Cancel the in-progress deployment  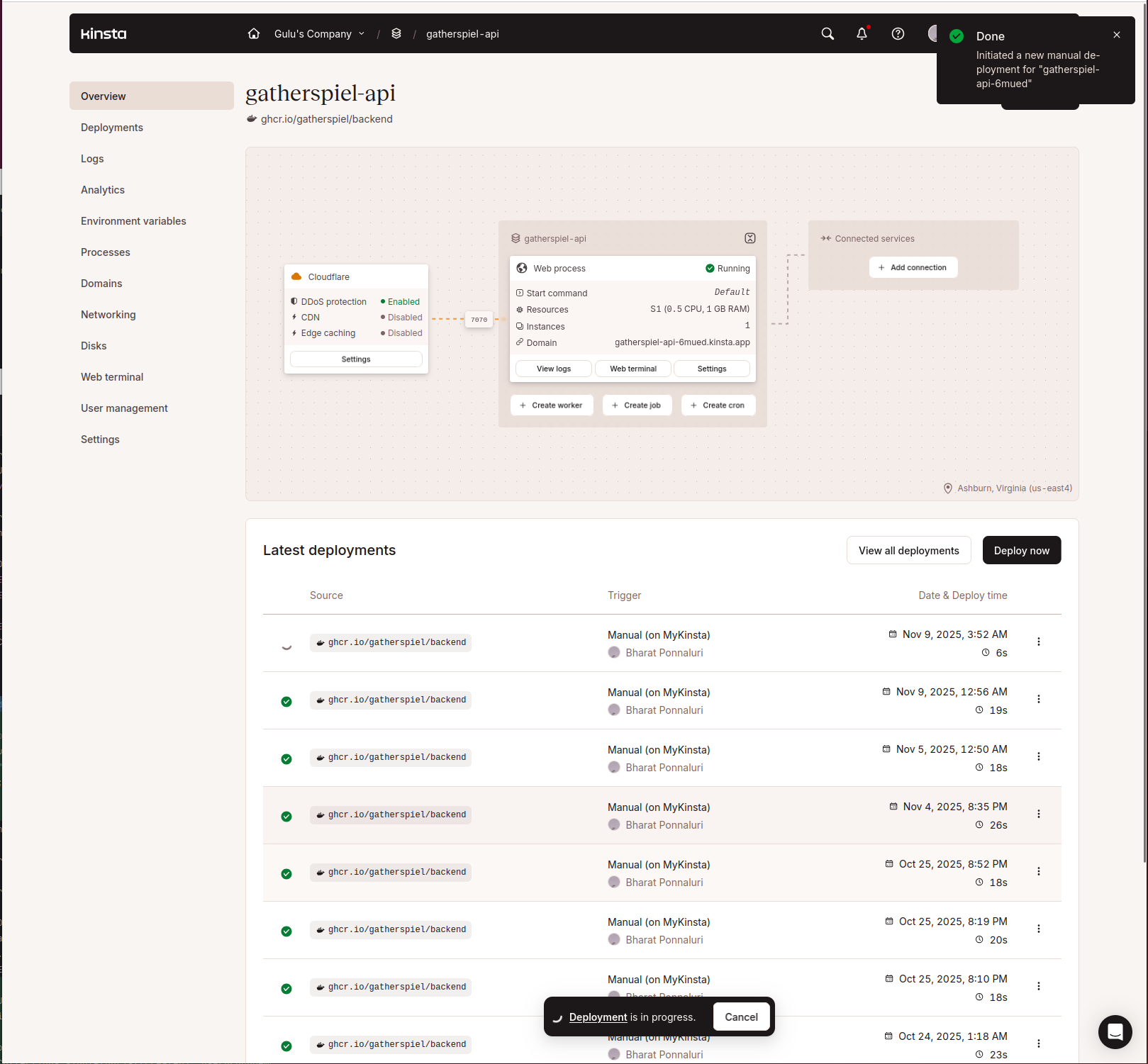click(x=741, y=1017)
